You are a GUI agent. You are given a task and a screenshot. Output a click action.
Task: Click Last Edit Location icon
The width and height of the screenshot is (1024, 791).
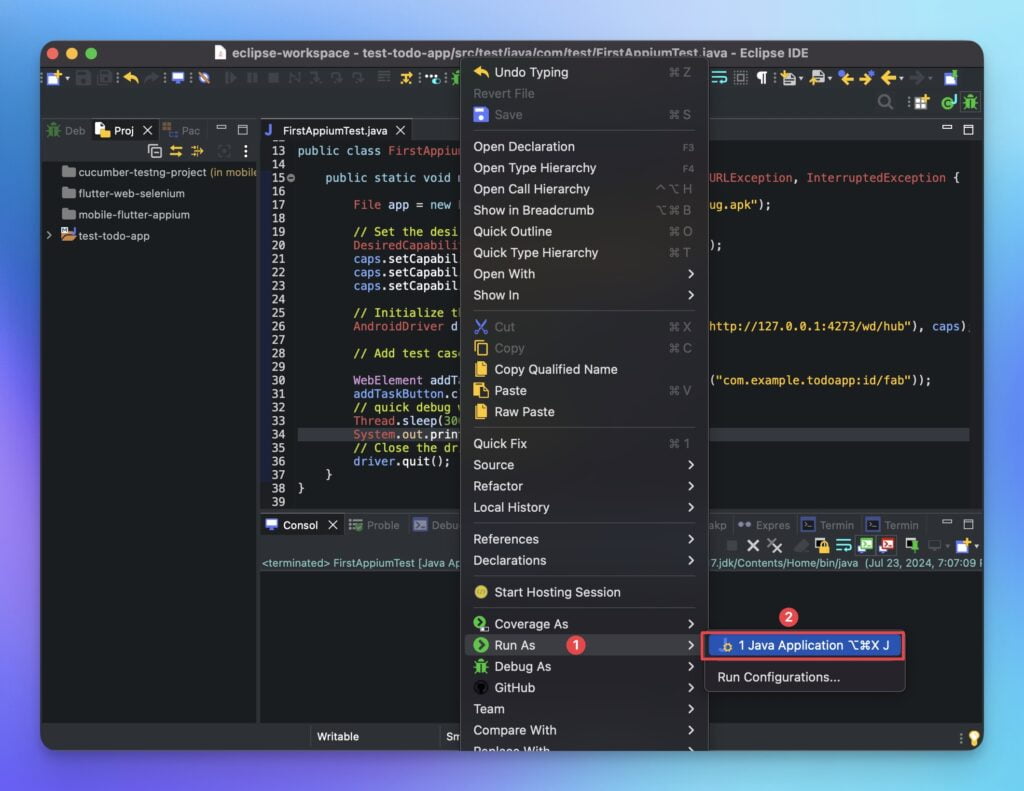846,78
